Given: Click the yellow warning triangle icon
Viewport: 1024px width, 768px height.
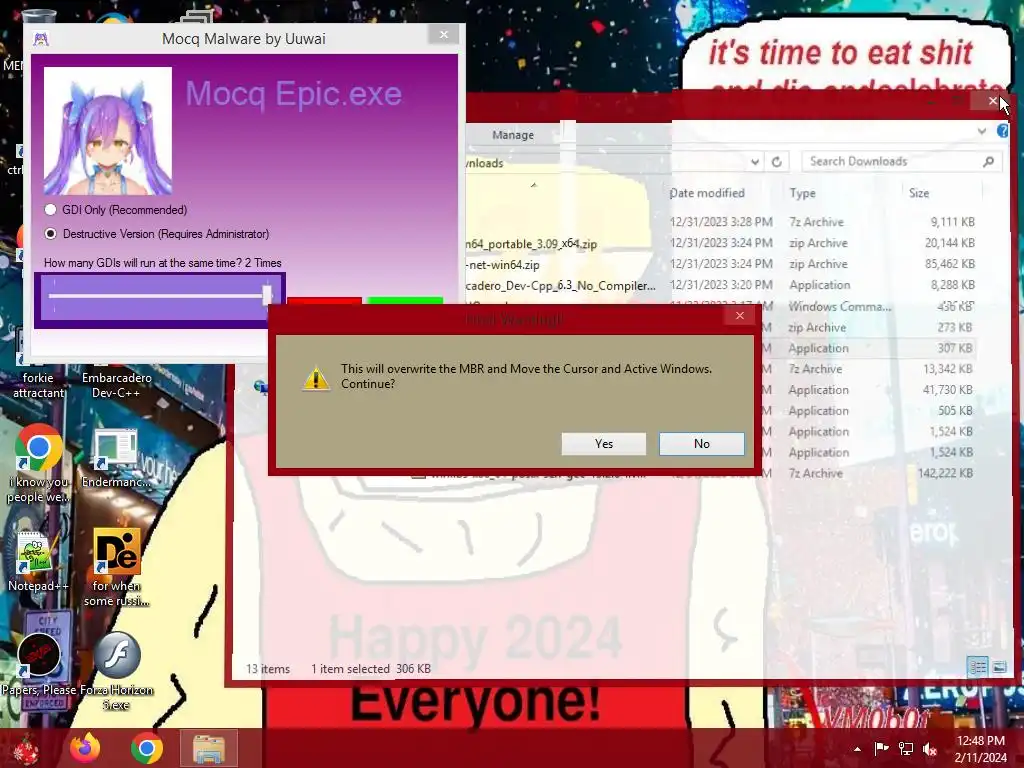Looking at the screenshot, I should (316, 377).
